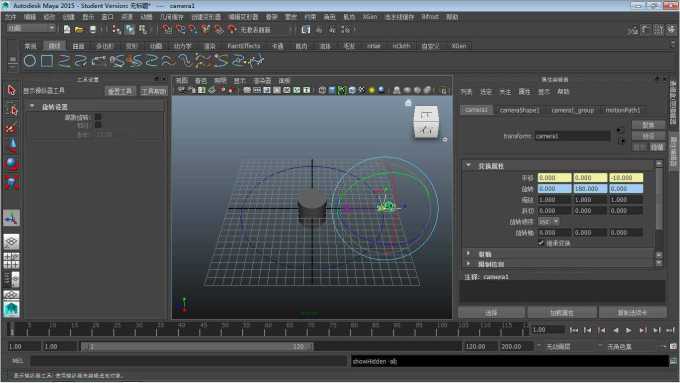
Task: Click the Snap to grids icon
Action: coord(167,29)
